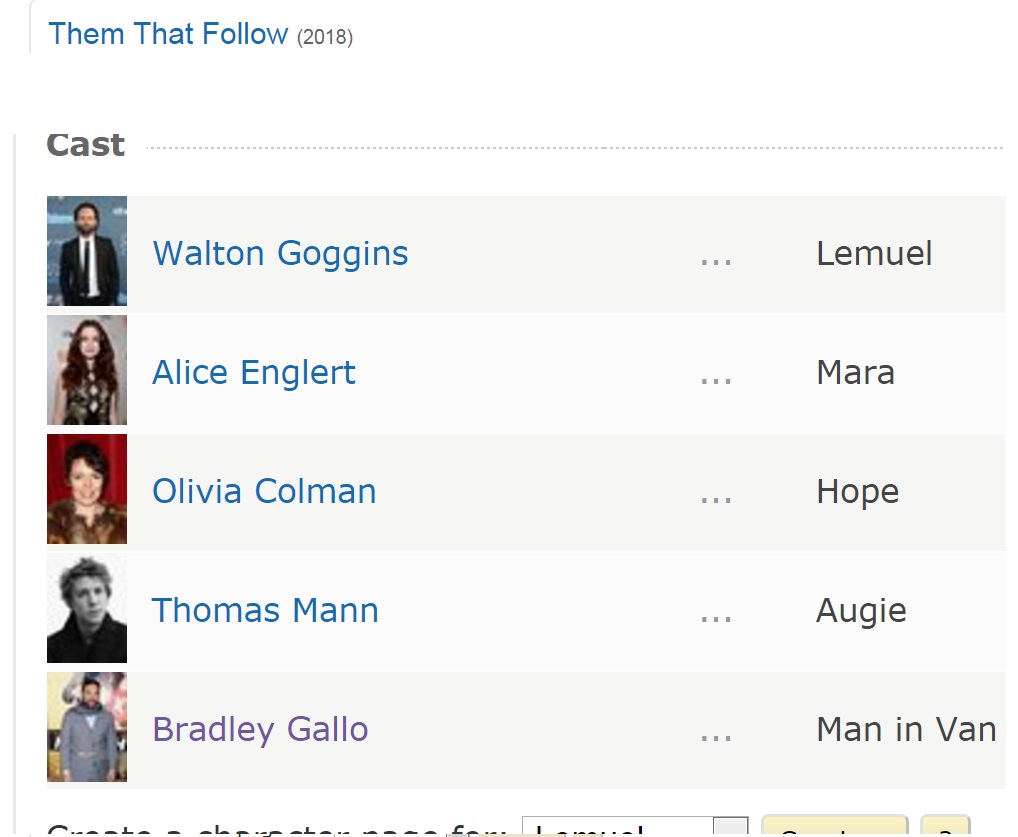Select the Lemuel character name
Screen dimensions: 1018x837
click(874, 254)
